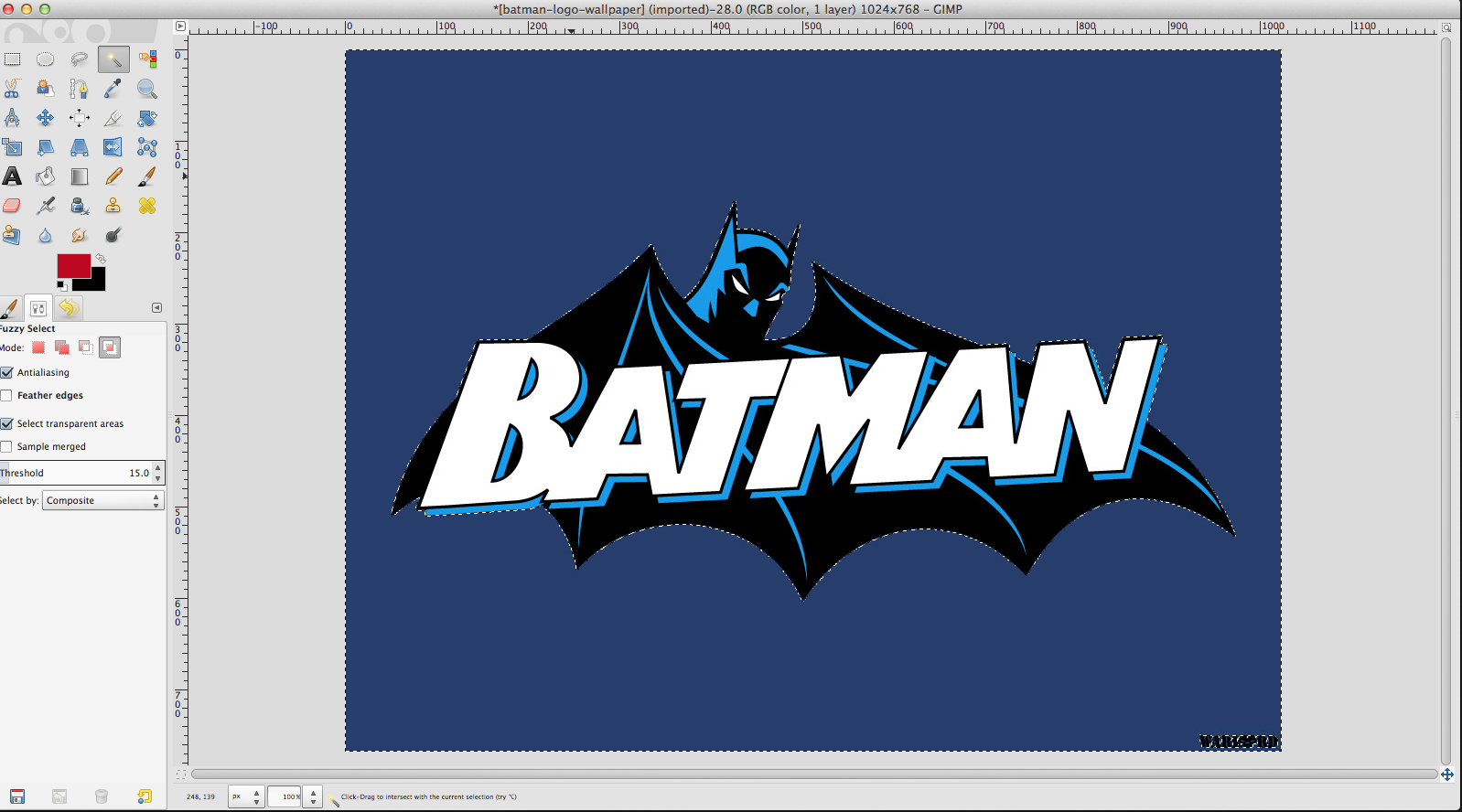Select the Airbrush tool
The image size is (1462, 812).
click(x=45, y=206)
